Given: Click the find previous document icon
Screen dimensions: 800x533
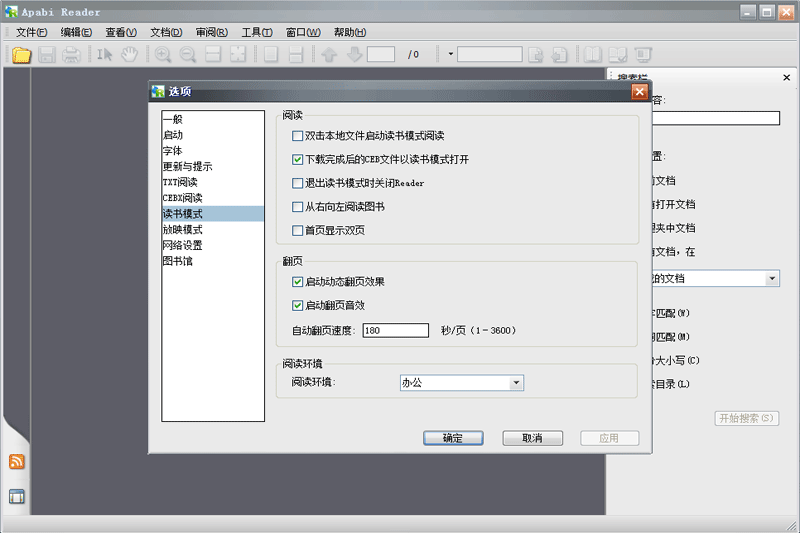Looking at the screenshot, I should (x=560, y=55).
